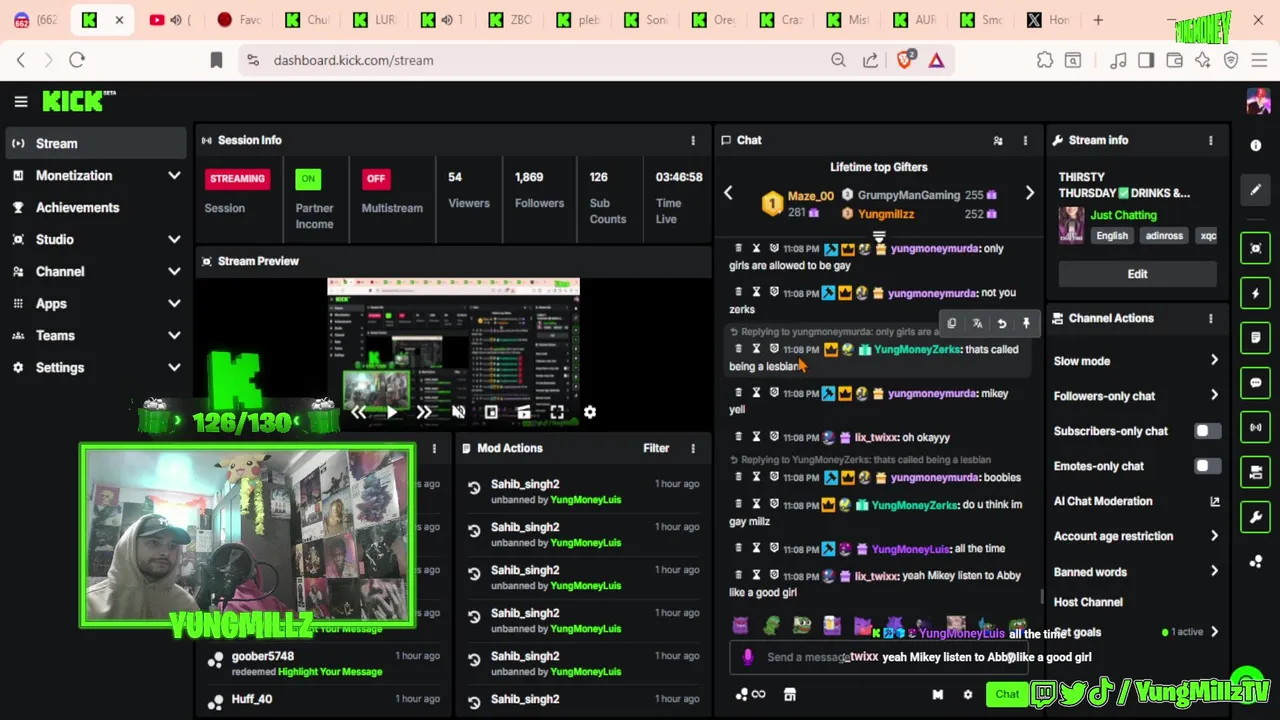Open stream preview settings gear

click(590, 412)
